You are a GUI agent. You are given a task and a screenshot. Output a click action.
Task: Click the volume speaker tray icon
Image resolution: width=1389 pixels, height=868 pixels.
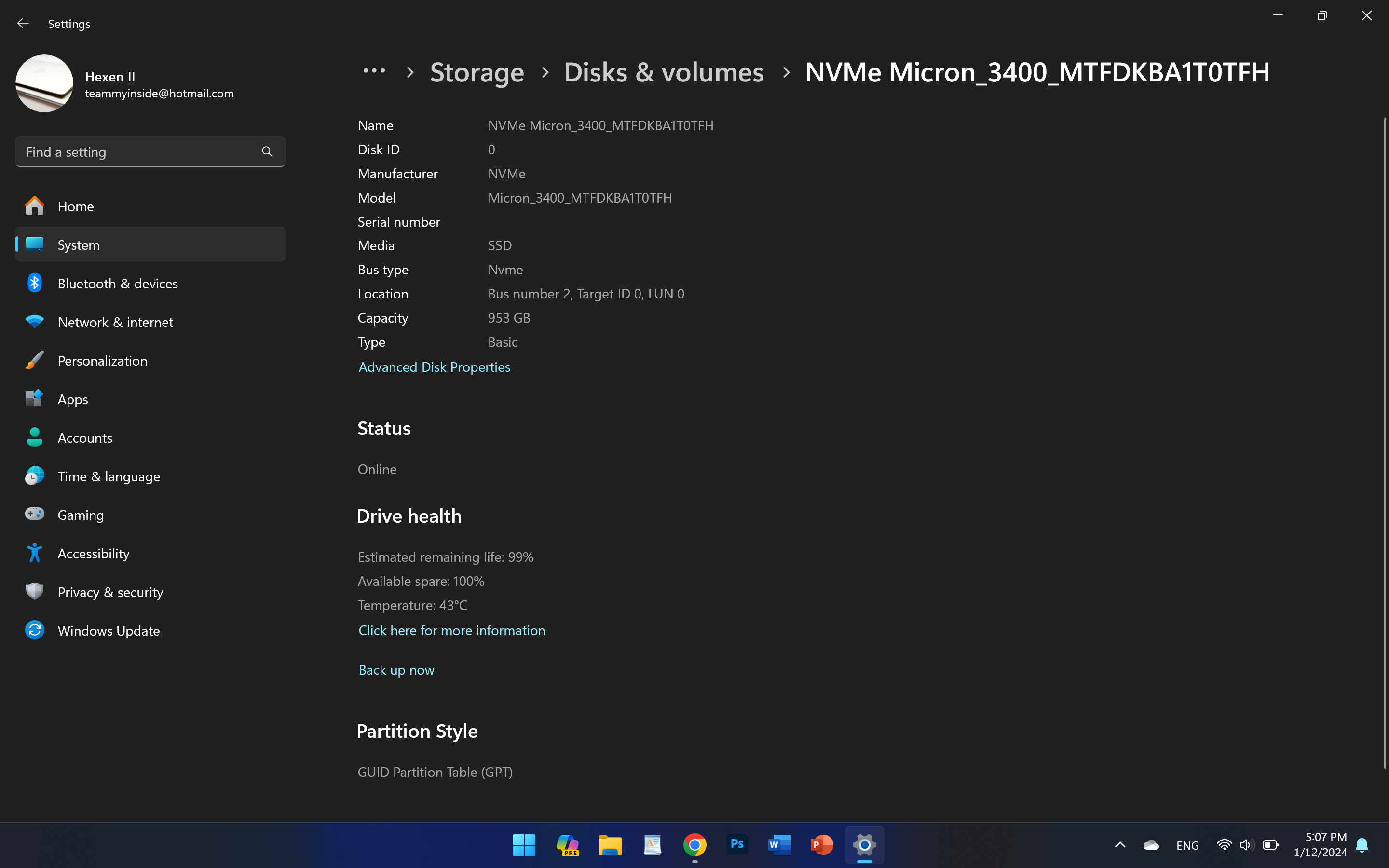pos(1246,845)
